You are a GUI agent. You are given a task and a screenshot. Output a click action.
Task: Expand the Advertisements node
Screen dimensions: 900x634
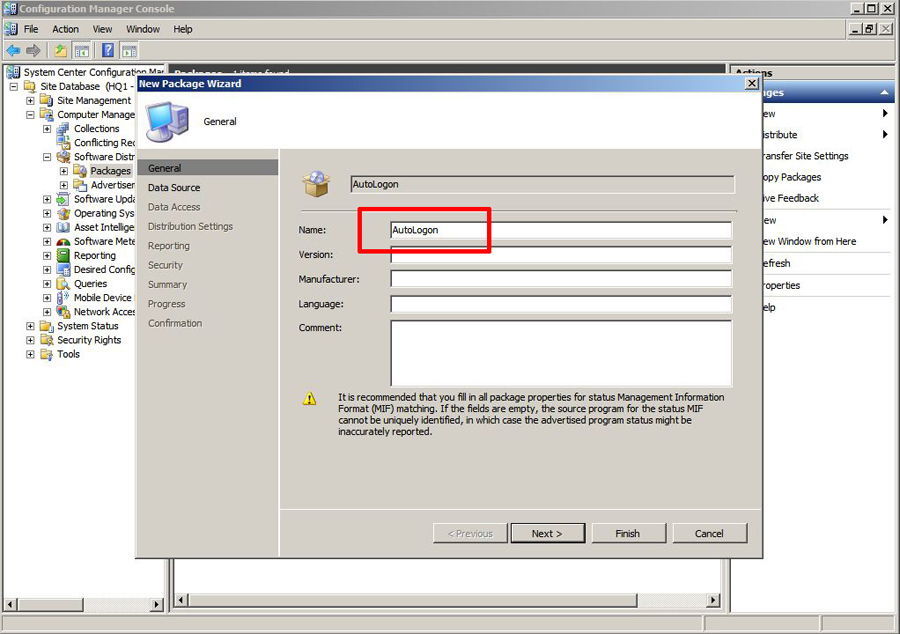(64, 185)
